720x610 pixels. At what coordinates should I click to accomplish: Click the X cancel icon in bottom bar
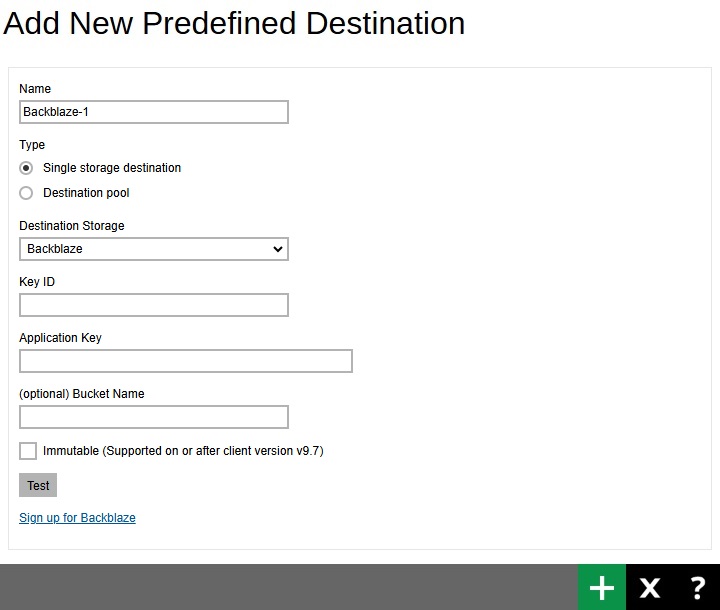coord(650,587)
